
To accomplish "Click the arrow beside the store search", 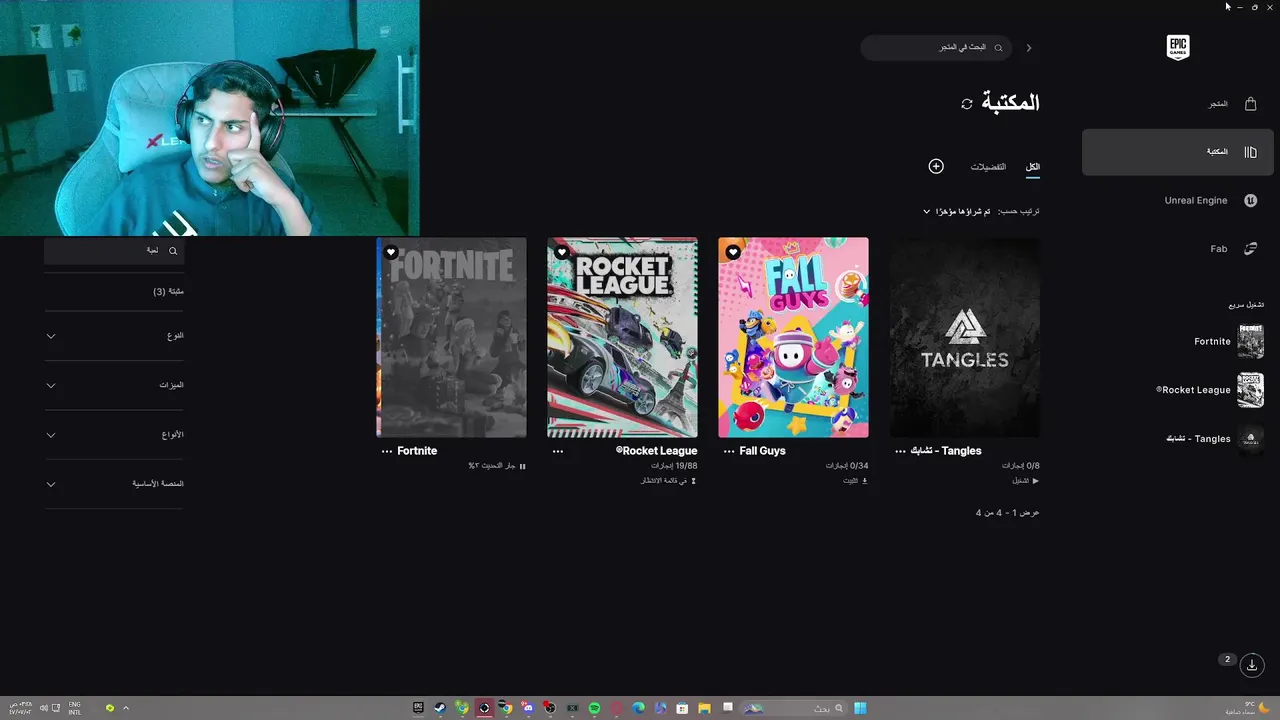I will click(x=1029, y=48).
